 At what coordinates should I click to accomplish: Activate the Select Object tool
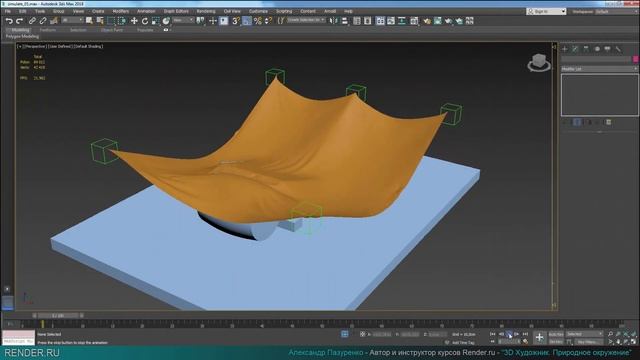point(89,21)
